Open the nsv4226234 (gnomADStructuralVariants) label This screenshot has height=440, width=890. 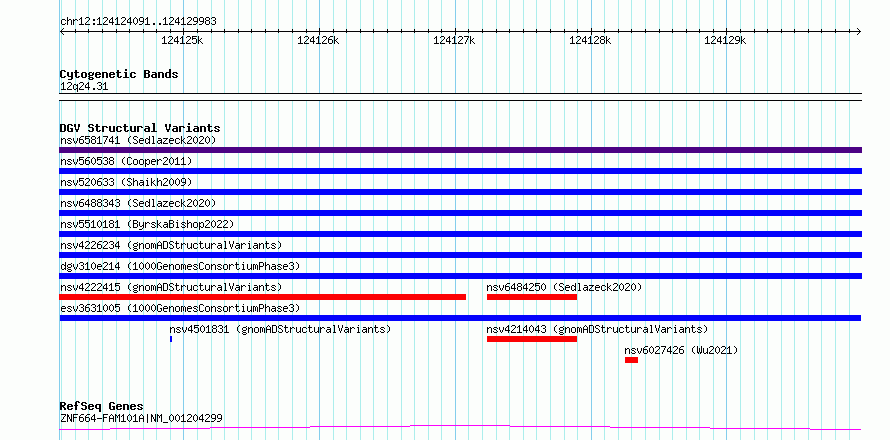click(x=171, y=245)
